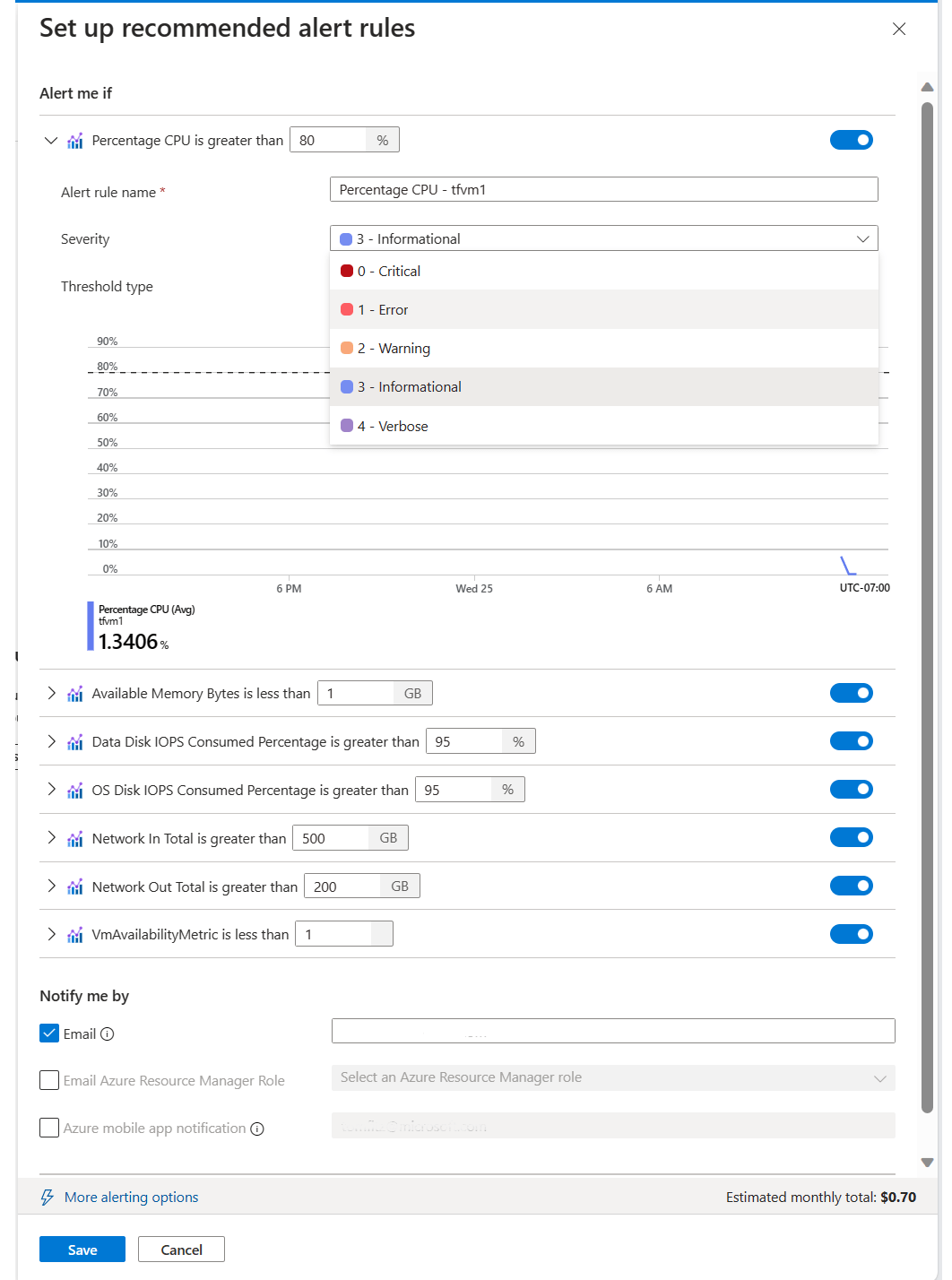Viewport: 952px width, 1280px height.
Task: Click the red dot beside 1 - Error
Action: (347, 309)
